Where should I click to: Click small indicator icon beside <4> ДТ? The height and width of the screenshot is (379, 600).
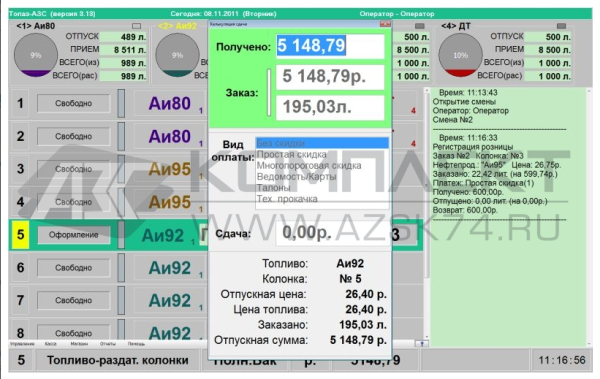(x=561, y=26)
